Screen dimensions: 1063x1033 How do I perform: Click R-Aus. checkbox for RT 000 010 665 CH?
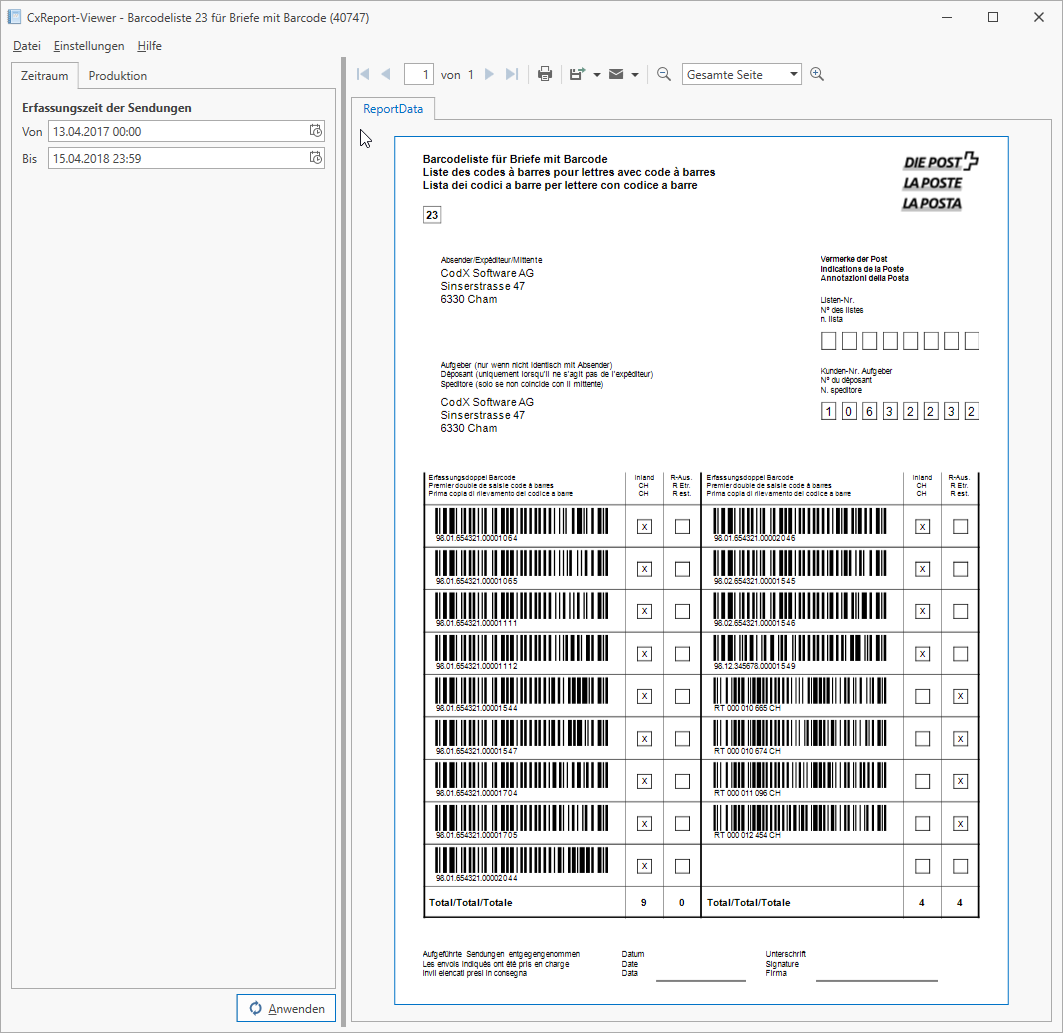(961, 696)
